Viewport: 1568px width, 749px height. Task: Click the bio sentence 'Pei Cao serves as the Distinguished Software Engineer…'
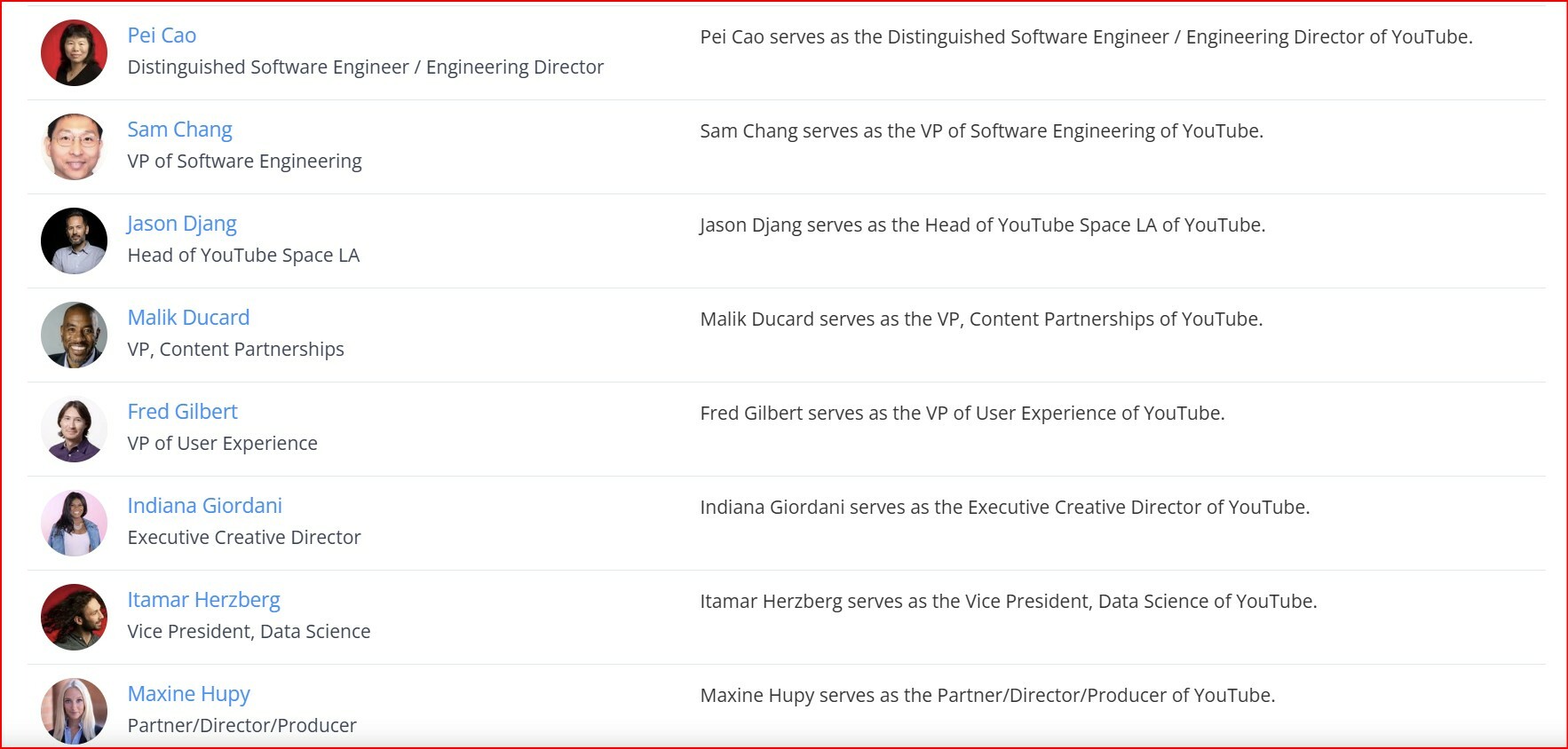coord(1087,37)
